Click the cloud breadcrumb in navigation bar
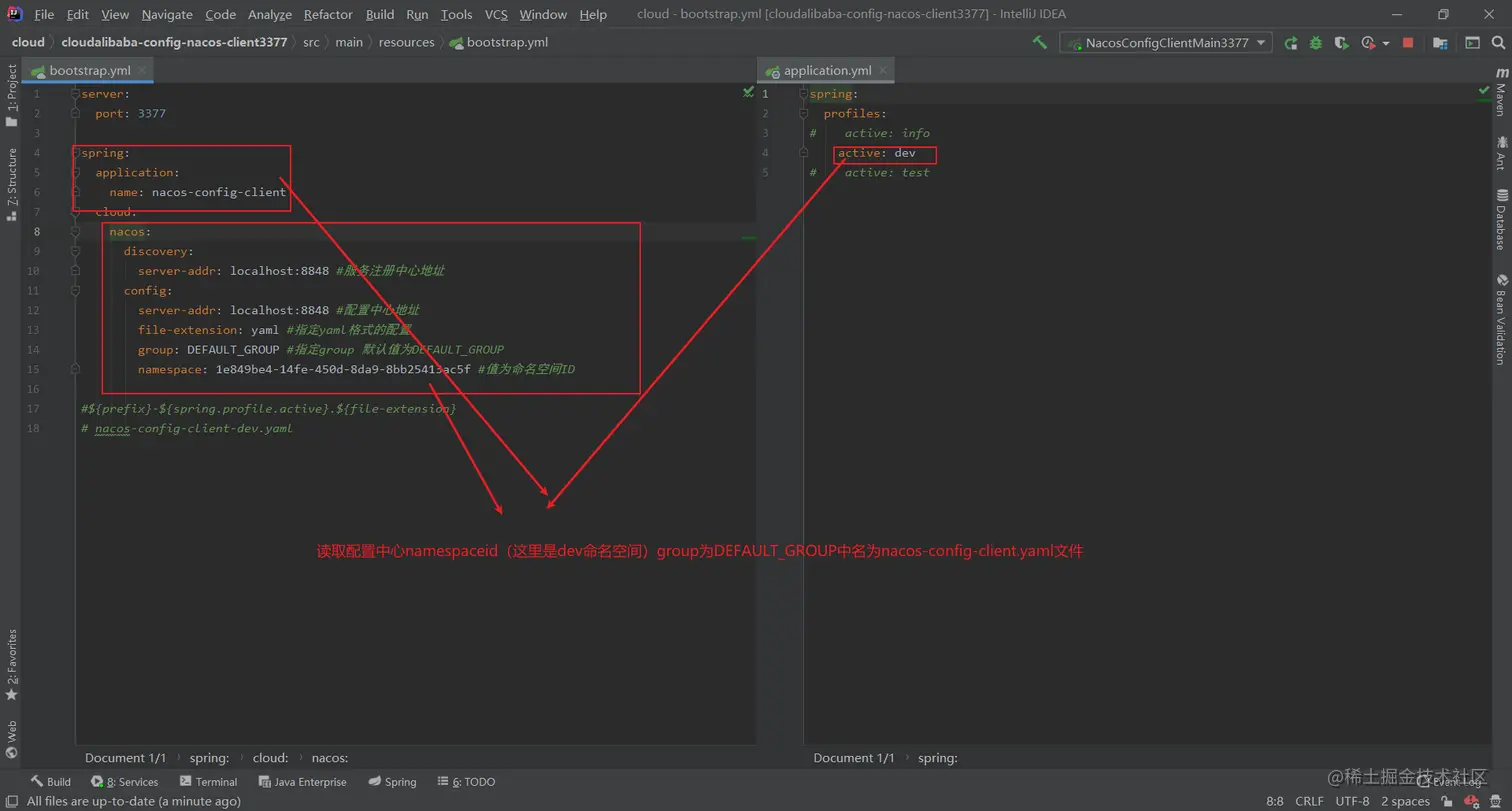Screen dimensions: 1512x811 (x=28, y=42)
